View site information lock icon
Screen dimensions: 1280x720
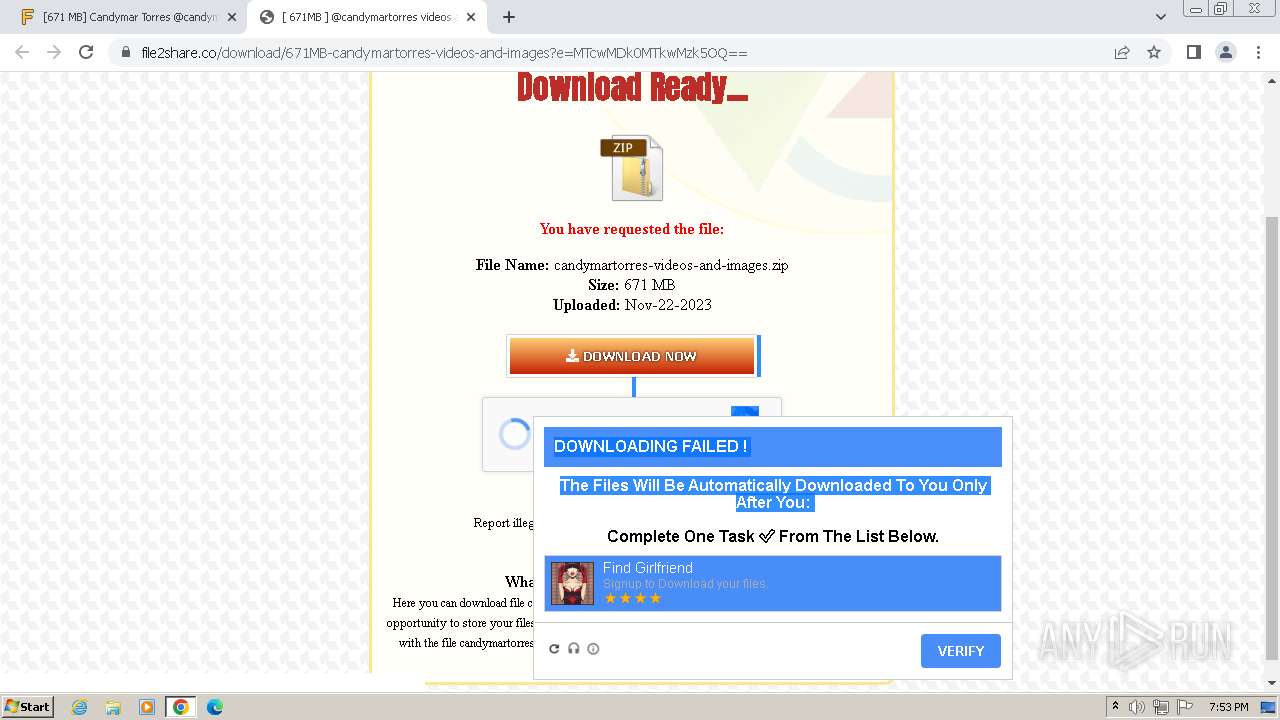(126, 53)
